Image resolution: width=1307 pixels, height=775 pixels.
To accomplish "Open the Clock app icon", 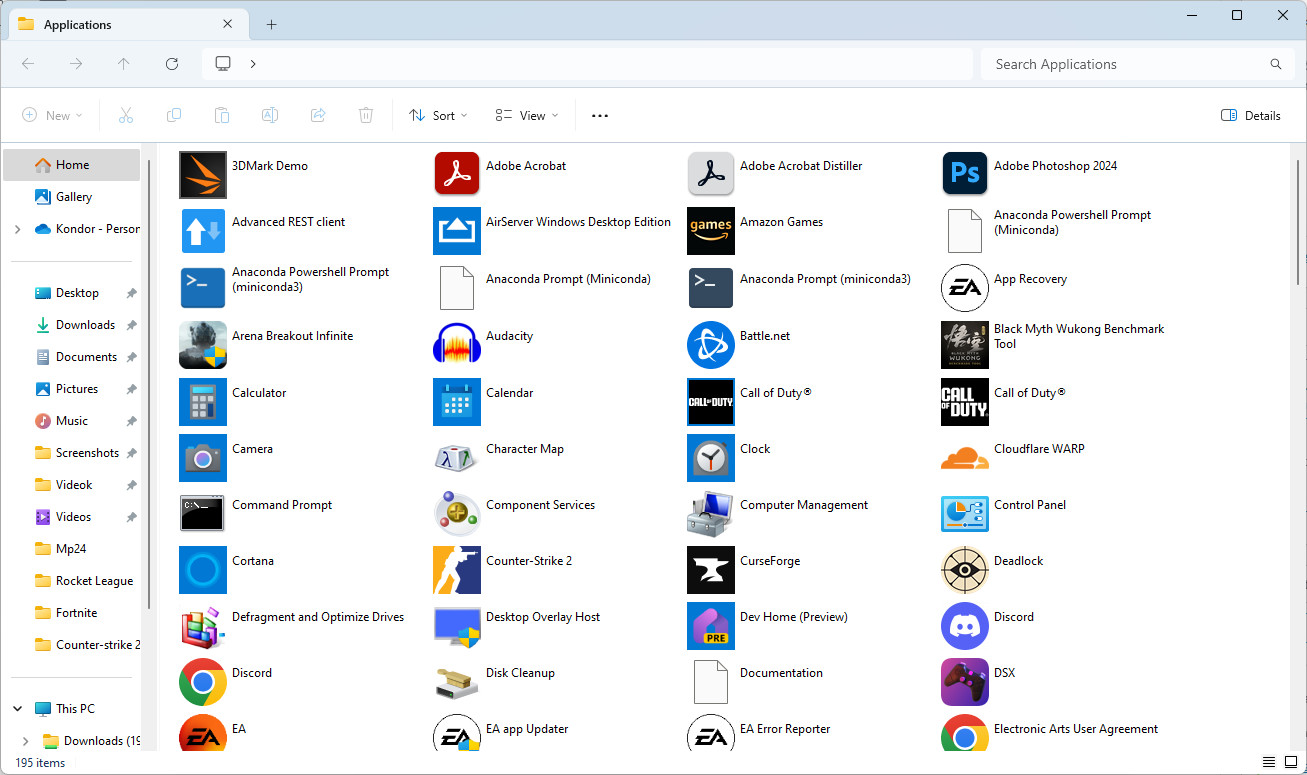I will (711, 458).
